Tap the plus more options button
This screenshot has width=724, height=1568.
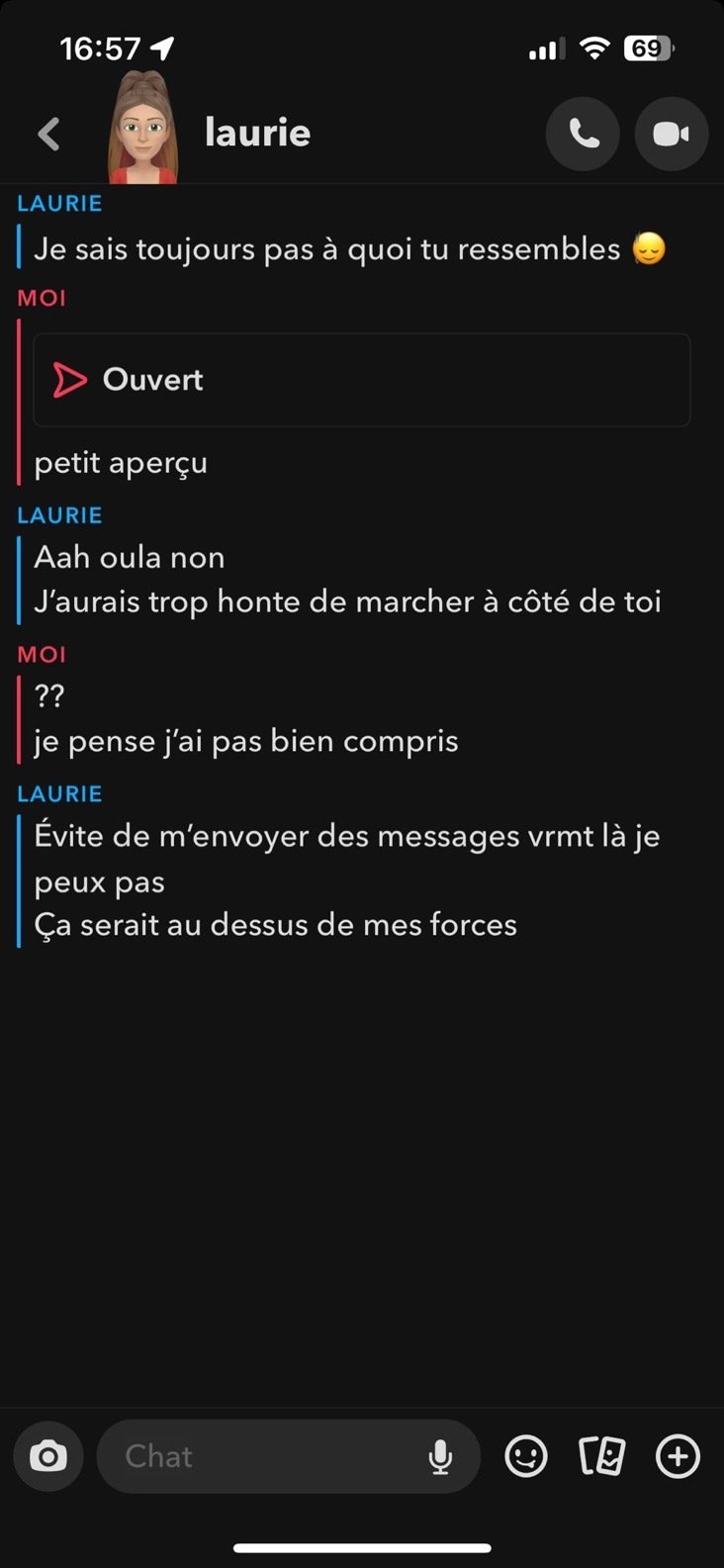tap(679, 1456)
